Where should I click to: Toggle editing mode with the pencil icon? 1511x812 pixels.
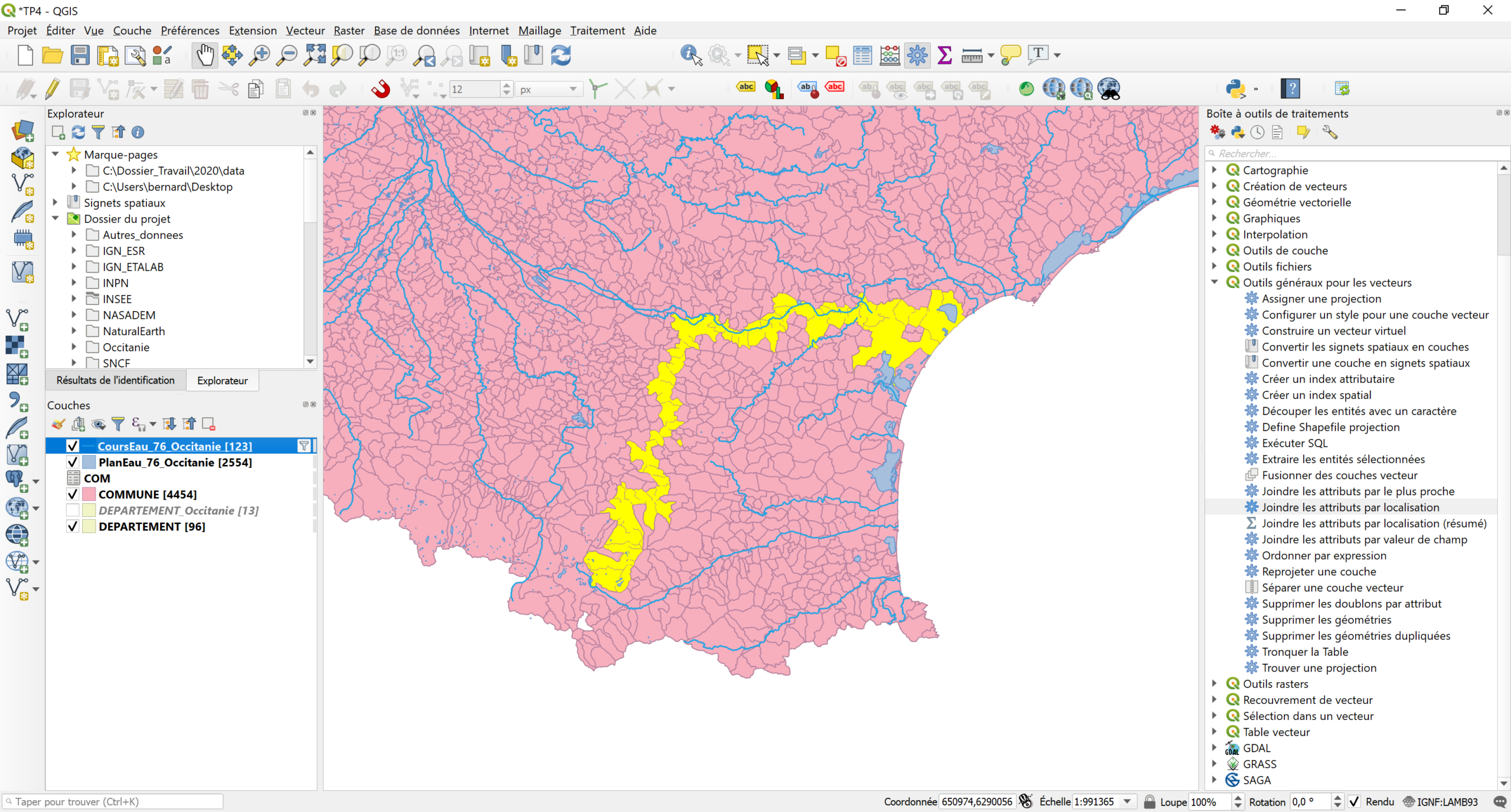tap(52, 89)
